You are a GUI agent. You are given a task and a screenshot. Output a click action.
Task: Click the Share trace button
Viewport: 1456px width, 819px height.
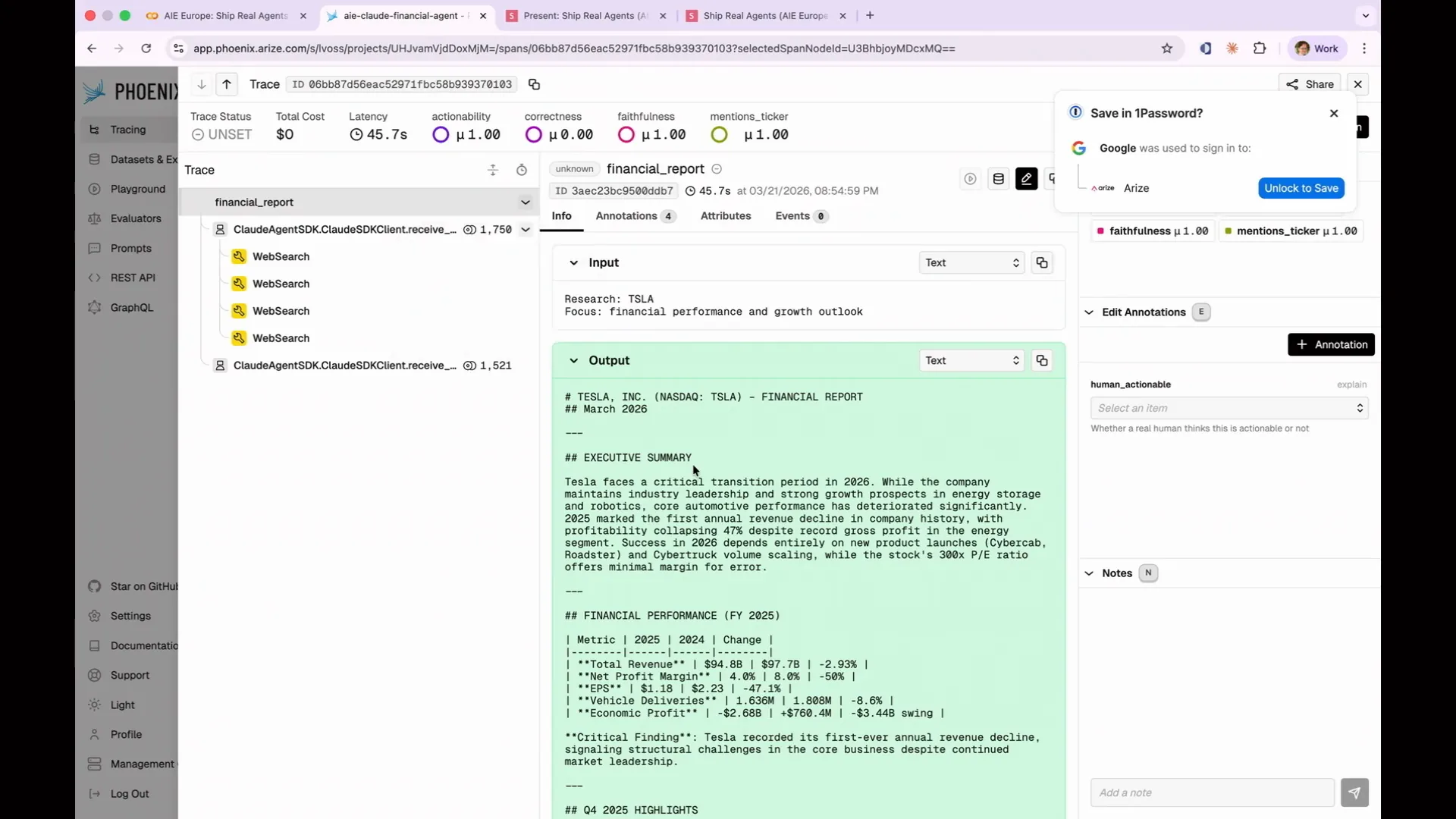[x=1310, y=84]
